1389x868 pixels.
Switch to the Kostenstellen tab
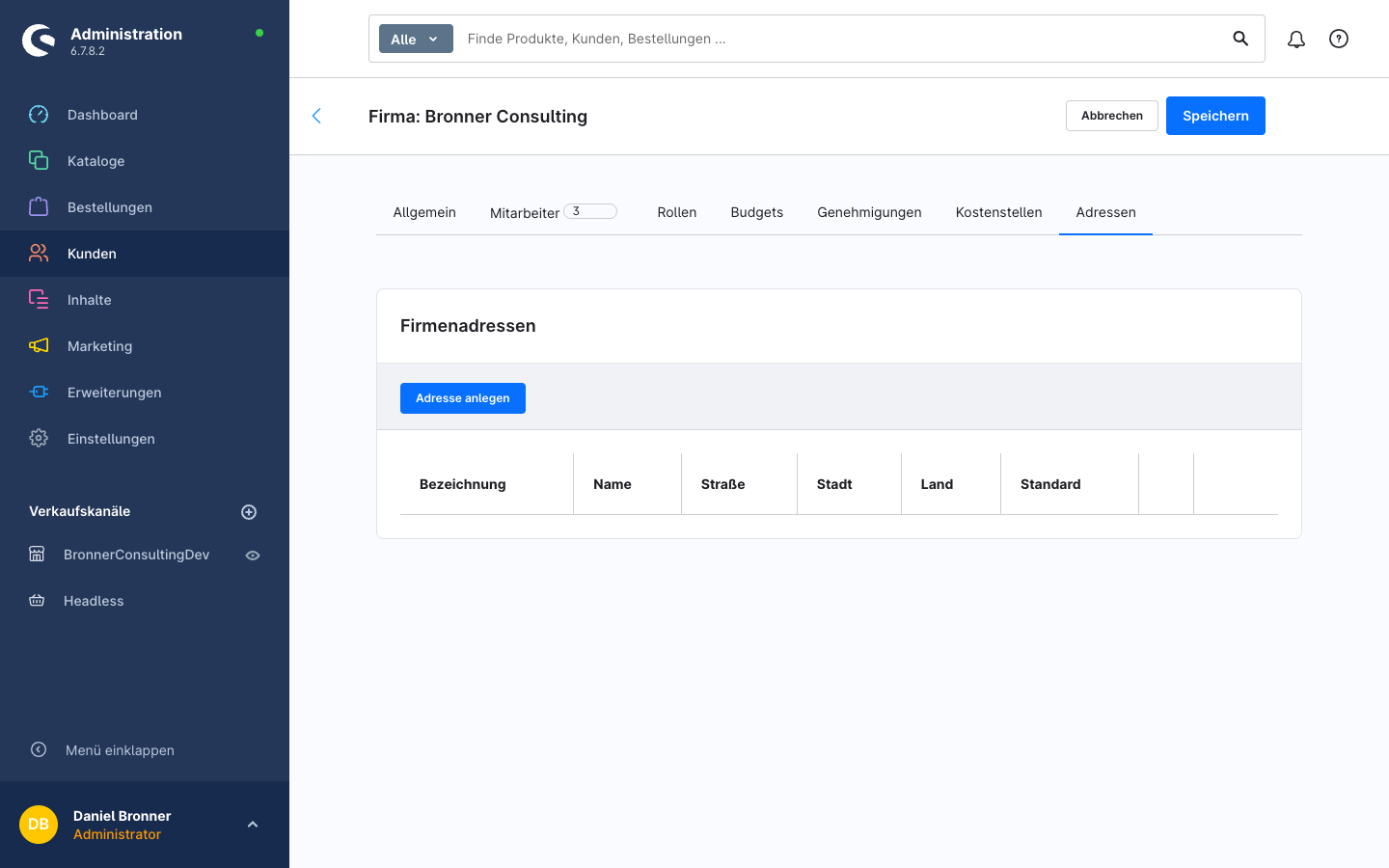[998, 212]
